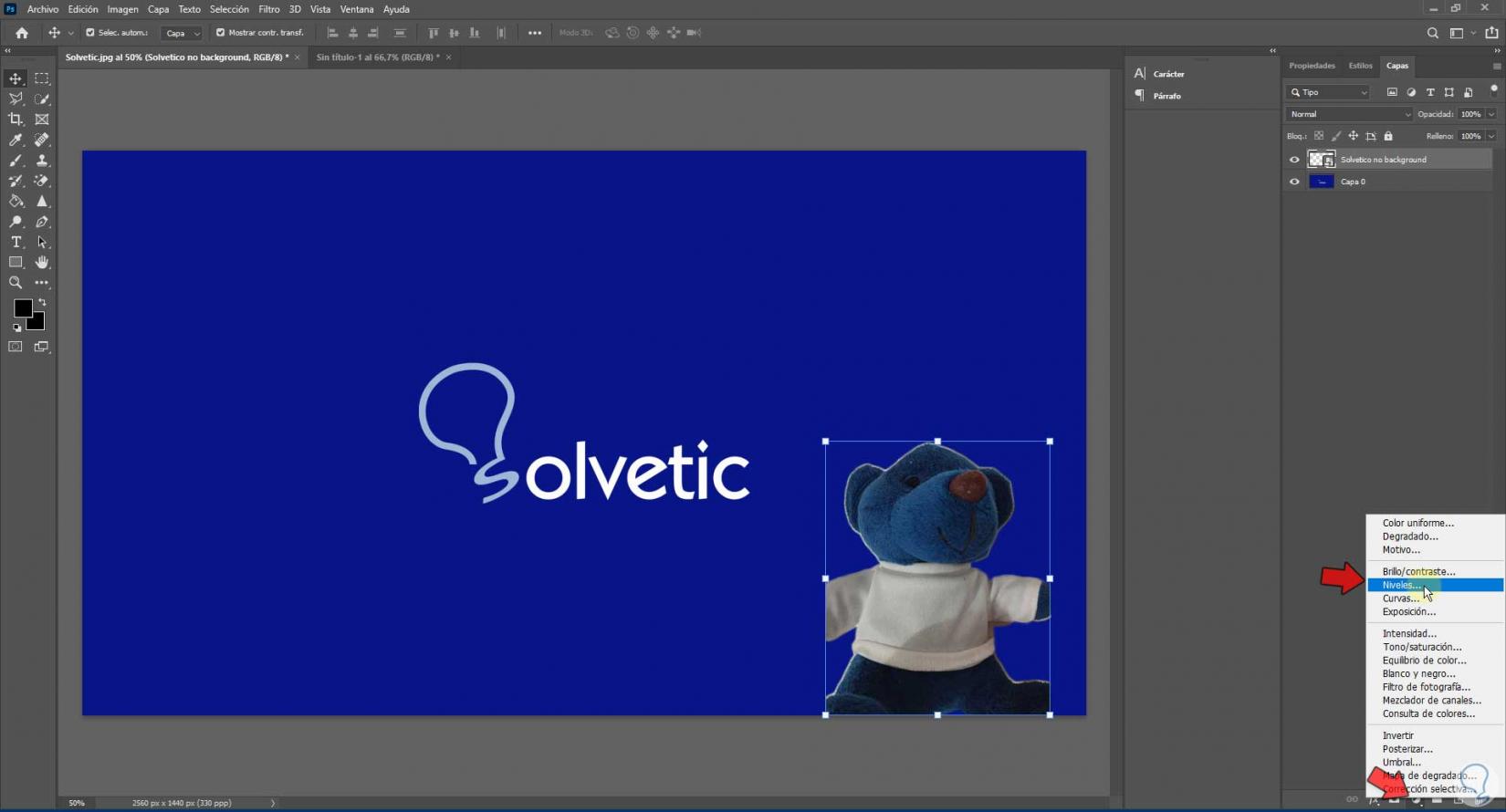Select the Dodge tool
The width and height of the screenshot is (1506, 812).
coord(16,222)
